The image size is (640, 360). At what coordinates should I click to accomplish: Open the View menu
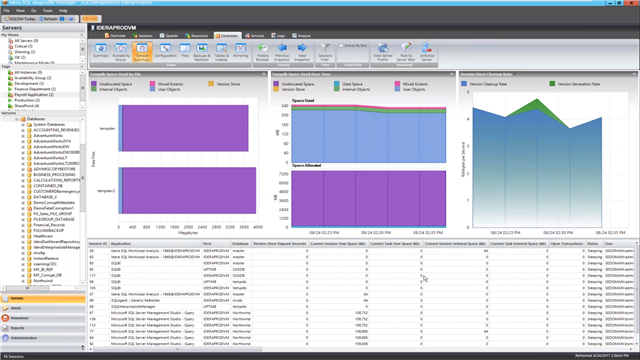pyautogui.click(x=20, y=11)
